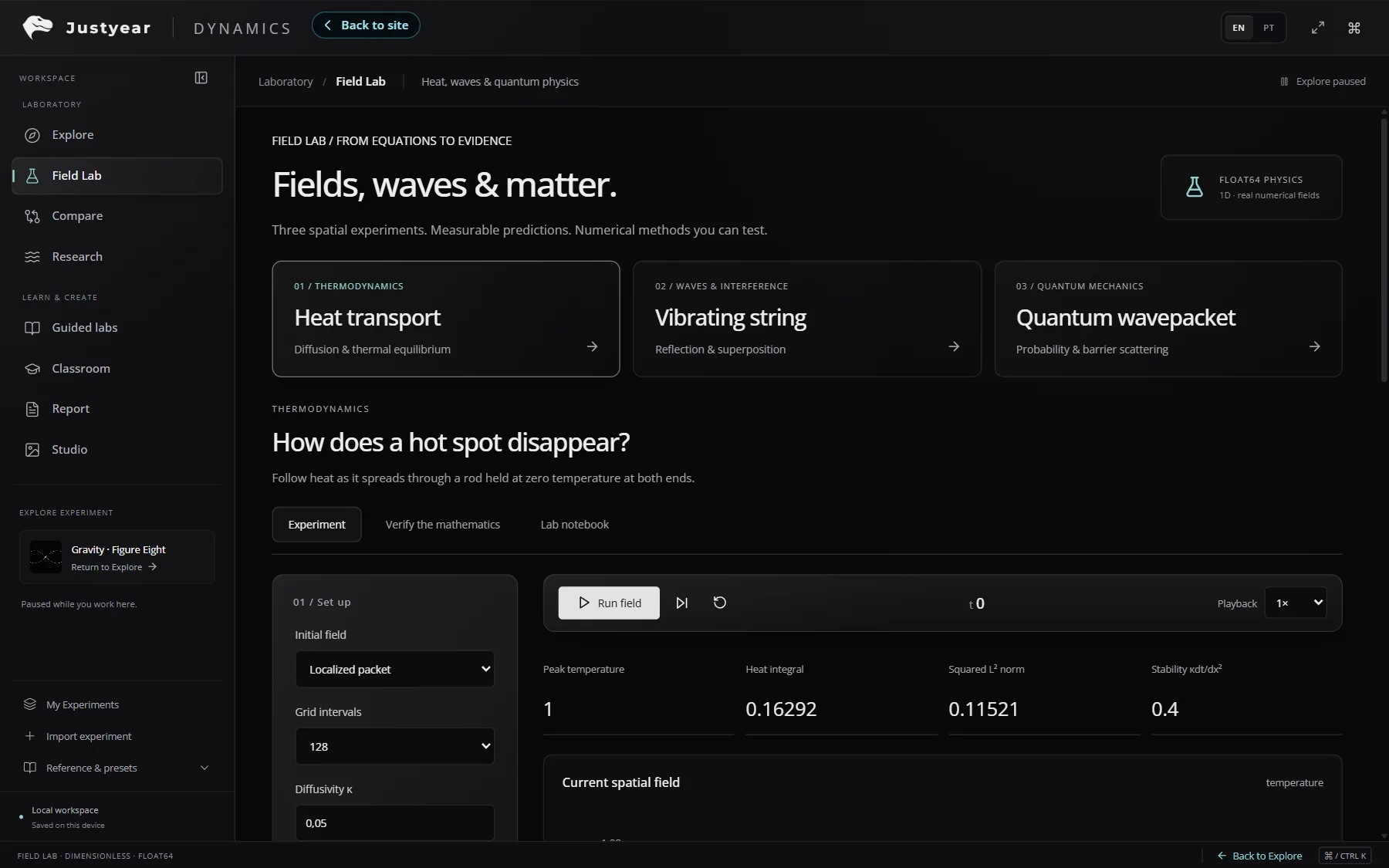The height and width of the screenshot is (868, 1389).
Task: Enter fullscreen with the expand arrows icon
Action: point(1318,28)
